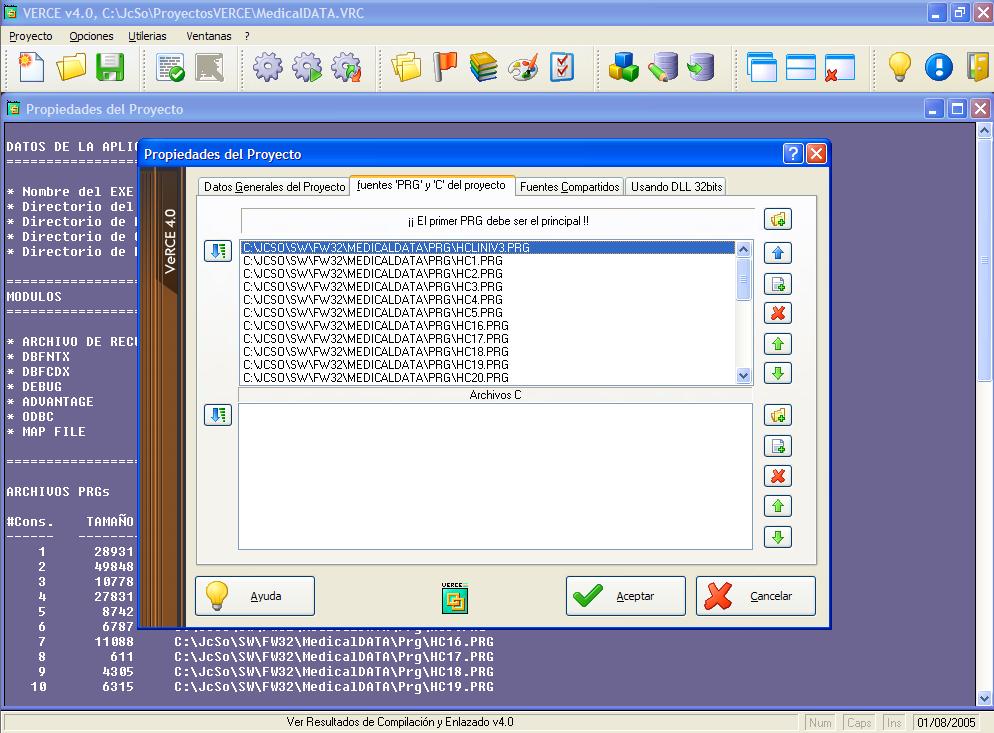Select the Usando DLL 32bits tab

tap(676, 187)
